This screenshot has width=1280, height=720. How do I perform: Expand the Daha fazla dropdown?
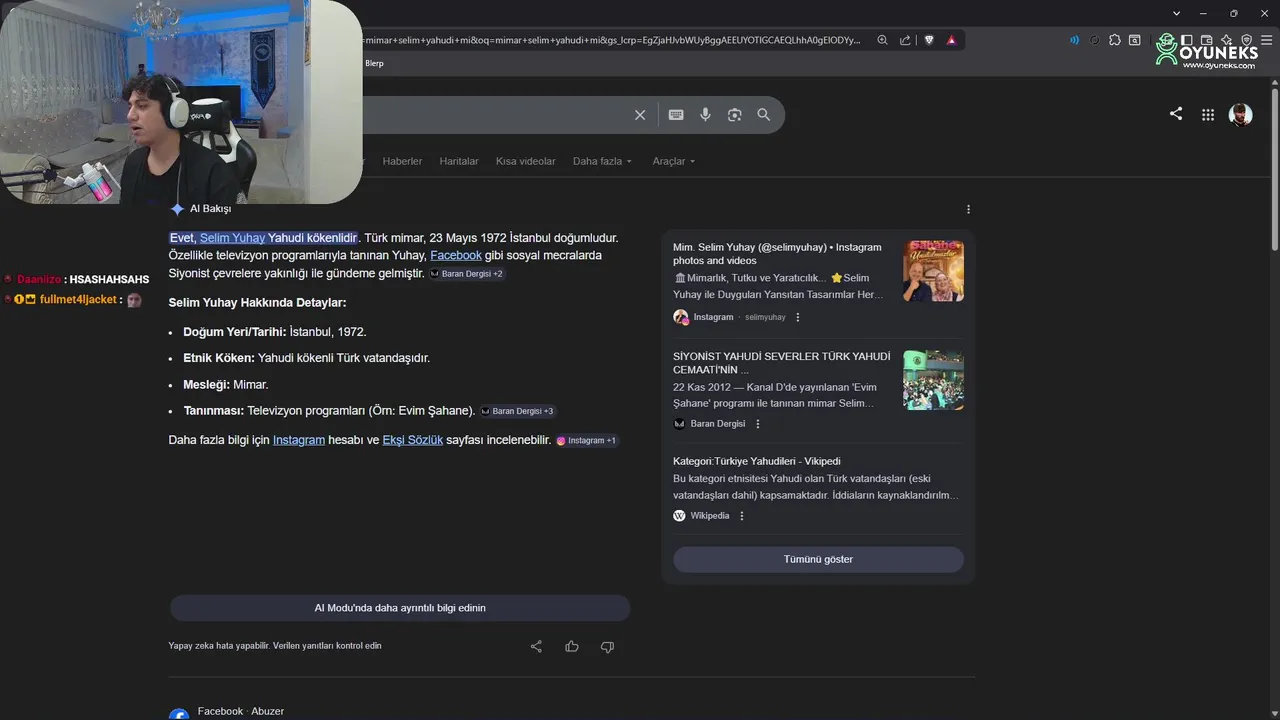[x=602, y=161]
